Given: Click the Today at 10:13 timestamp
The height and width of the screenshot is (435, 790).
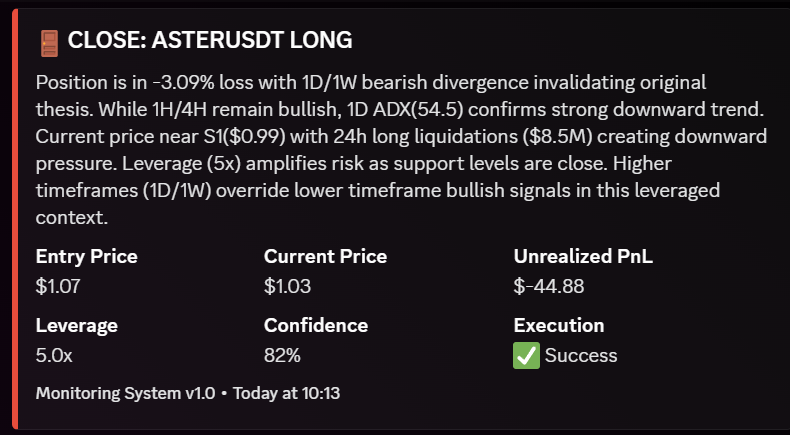Looking at the screenshot, I should pyautogui.click(x=287, y=393).
